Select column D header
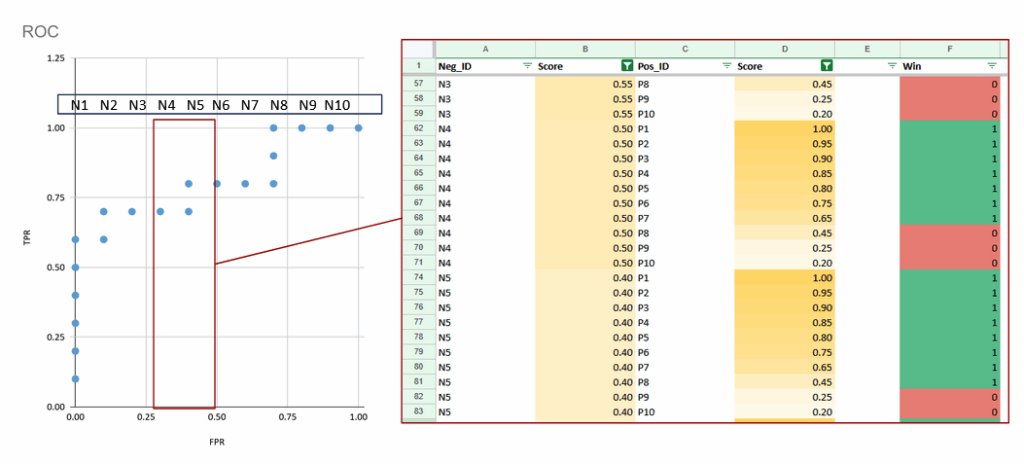Image resolution: width=1024 pixels, height=464 pixels. (785, 49)
